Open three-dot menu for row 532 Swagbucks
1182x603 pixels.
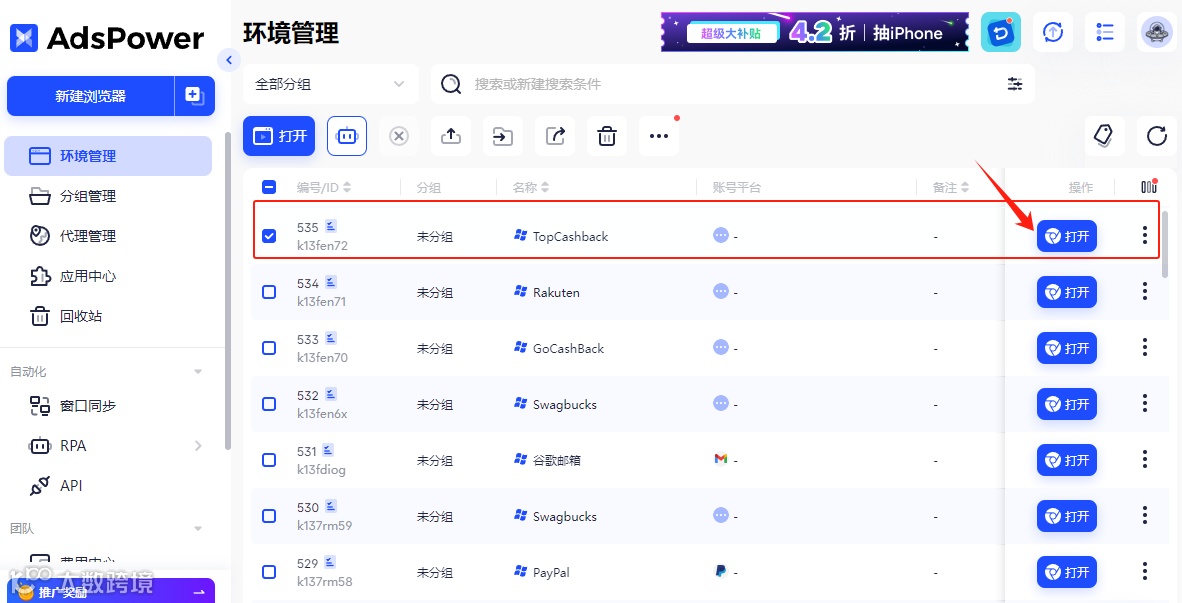1144,403
